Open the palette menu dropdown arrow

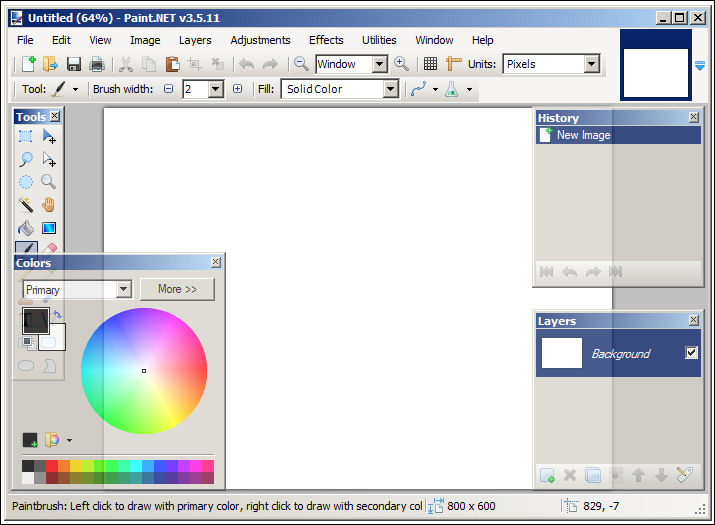(69, 440)
